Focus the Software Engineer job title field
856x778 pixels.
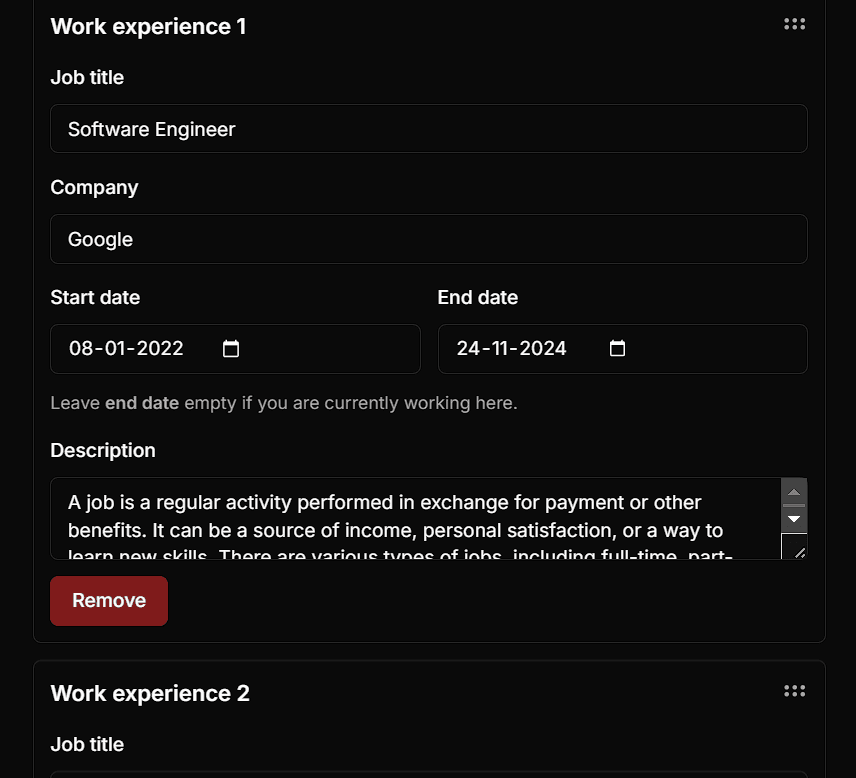pos(428,129)
